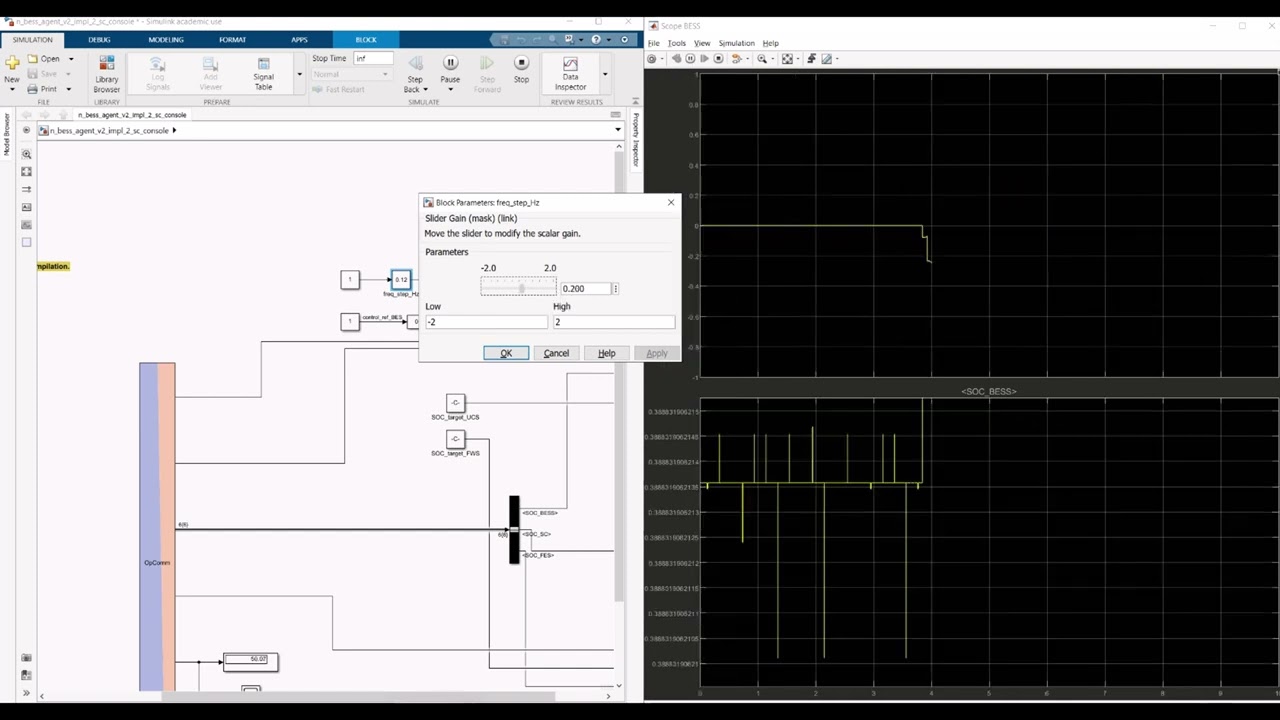This screenshot has height=720, width=1280.
Task: Click the hide/show explorer bar icon
Action: (x=26, y=130)
